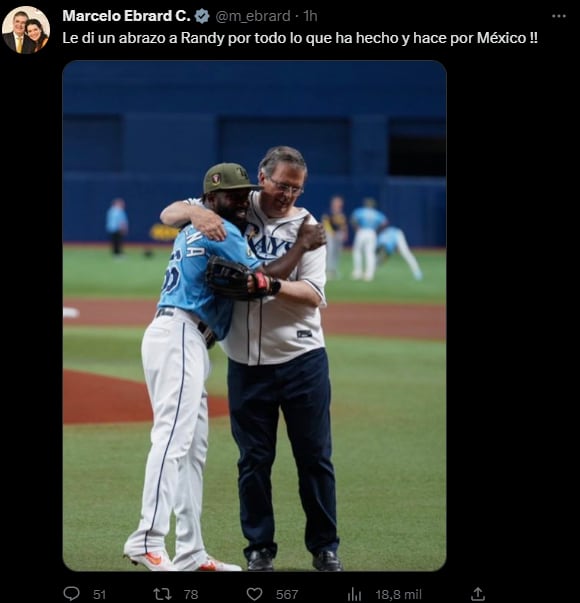Click the blue verified badge
580x603 pixels.
click(x=202, y=16)
